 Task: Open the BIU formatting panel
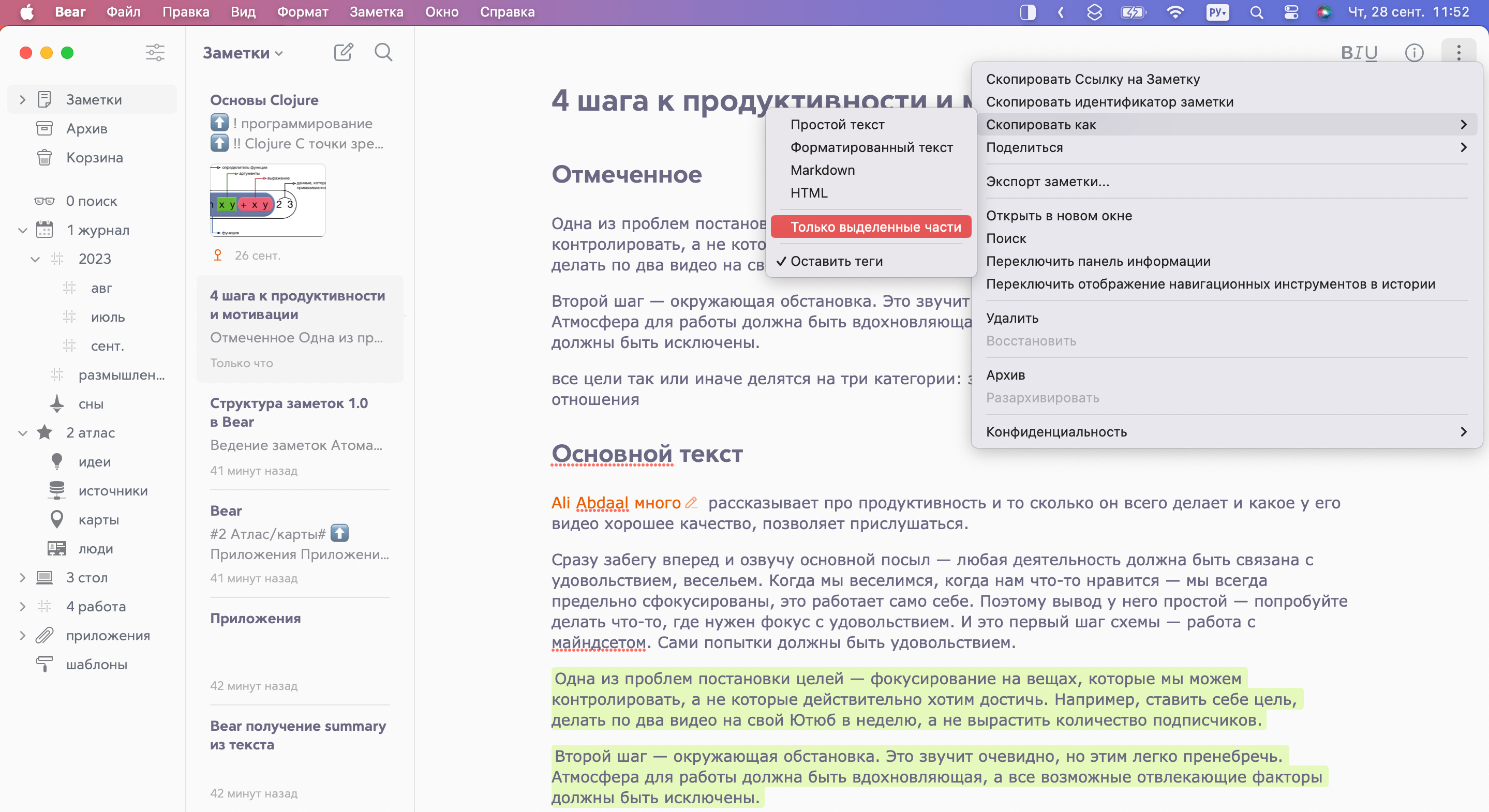pyautogui.click(x=1359, y=53)
